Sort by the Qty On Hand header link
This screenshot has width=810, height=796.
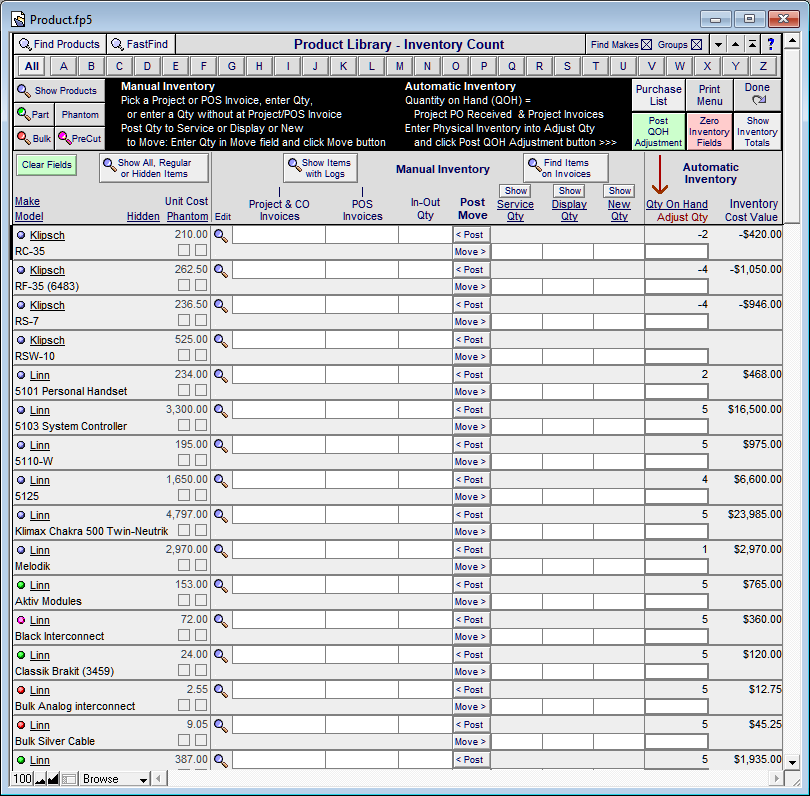tap(677, 205)
